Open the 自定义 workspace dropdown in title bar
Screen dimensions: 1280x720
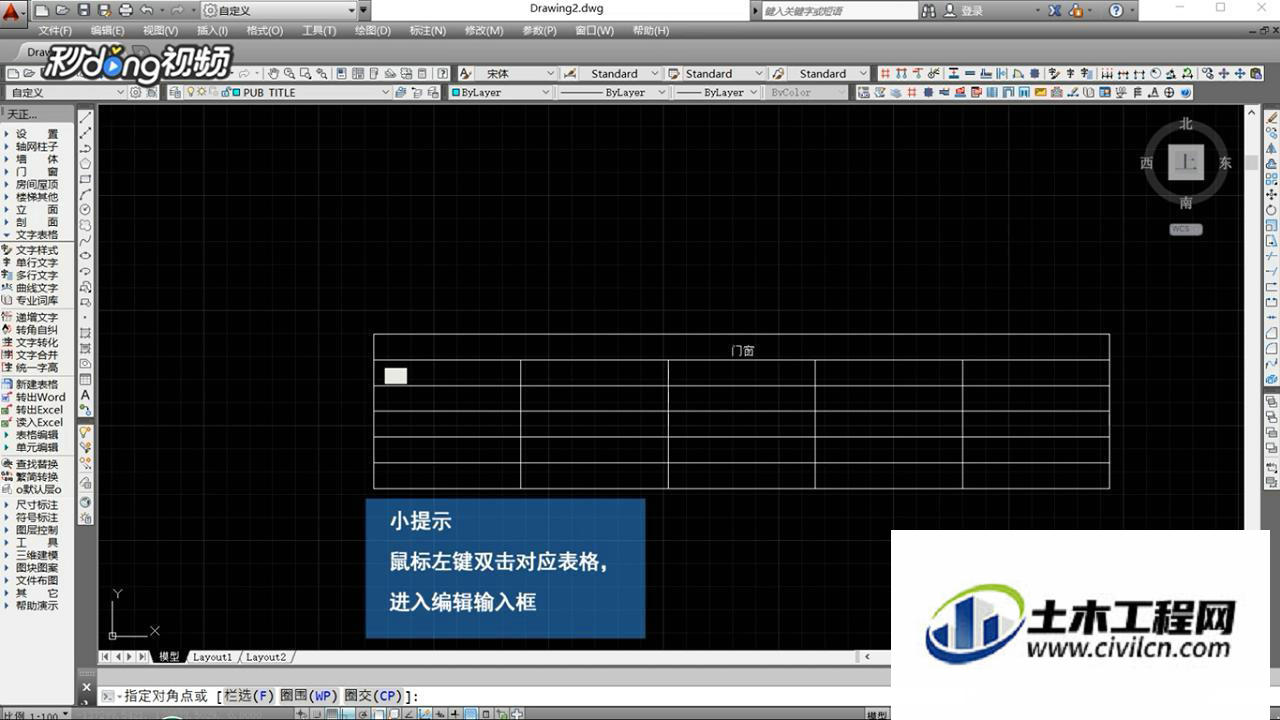pos(278,10)
